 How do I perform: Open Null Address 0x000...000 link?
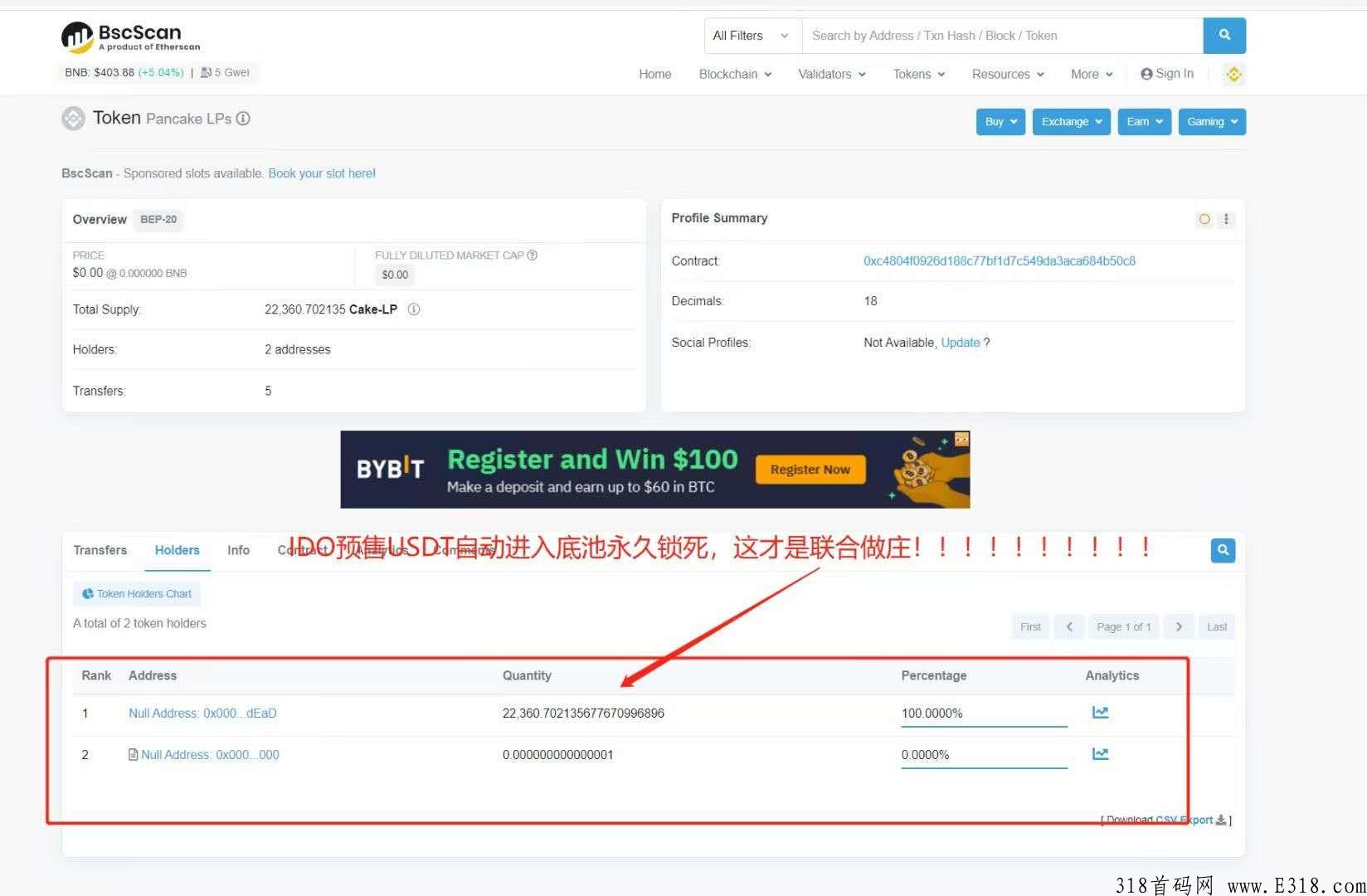210,755
